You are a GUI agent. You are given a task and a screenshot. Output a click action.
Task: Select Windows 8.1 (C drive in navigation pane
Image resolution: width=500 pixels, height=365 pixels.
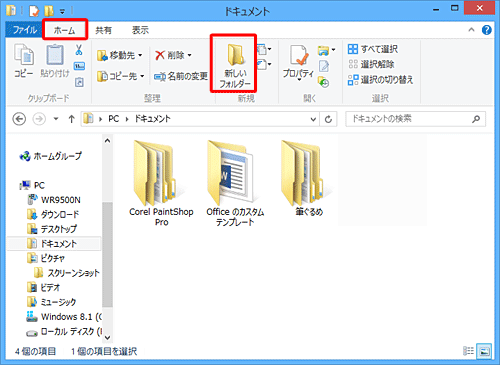pyautogui.click(x=64, y=317)
